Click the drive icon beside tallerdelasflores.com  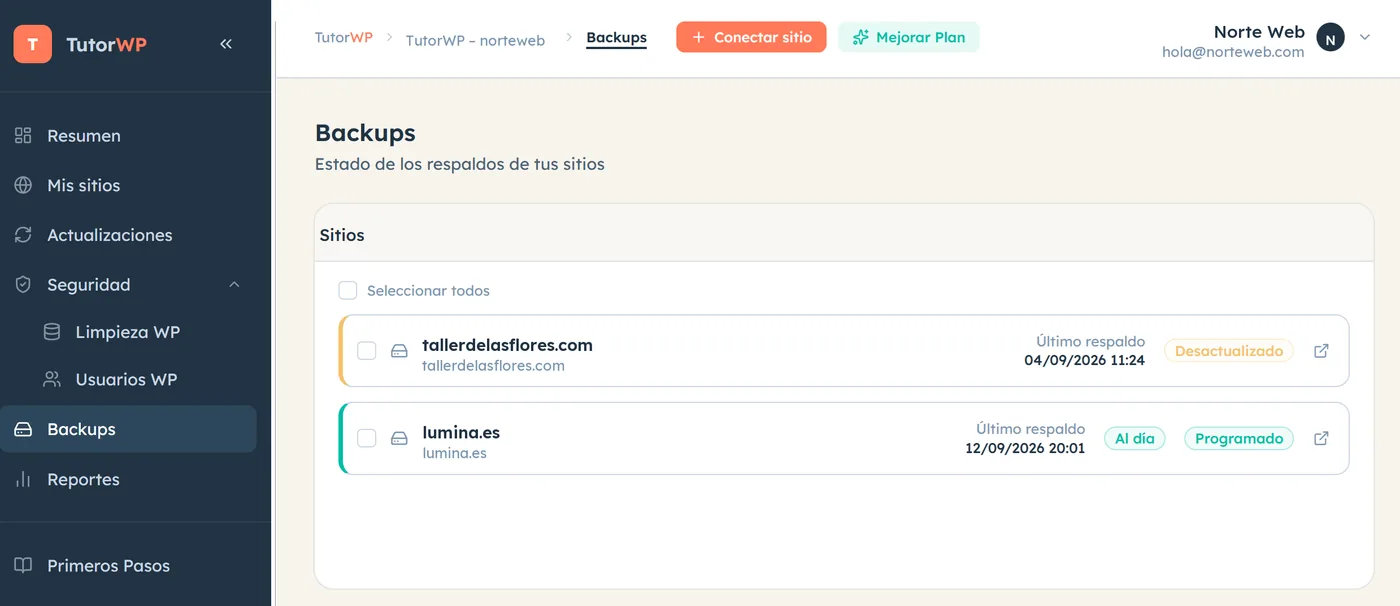[x=399, y=351]
